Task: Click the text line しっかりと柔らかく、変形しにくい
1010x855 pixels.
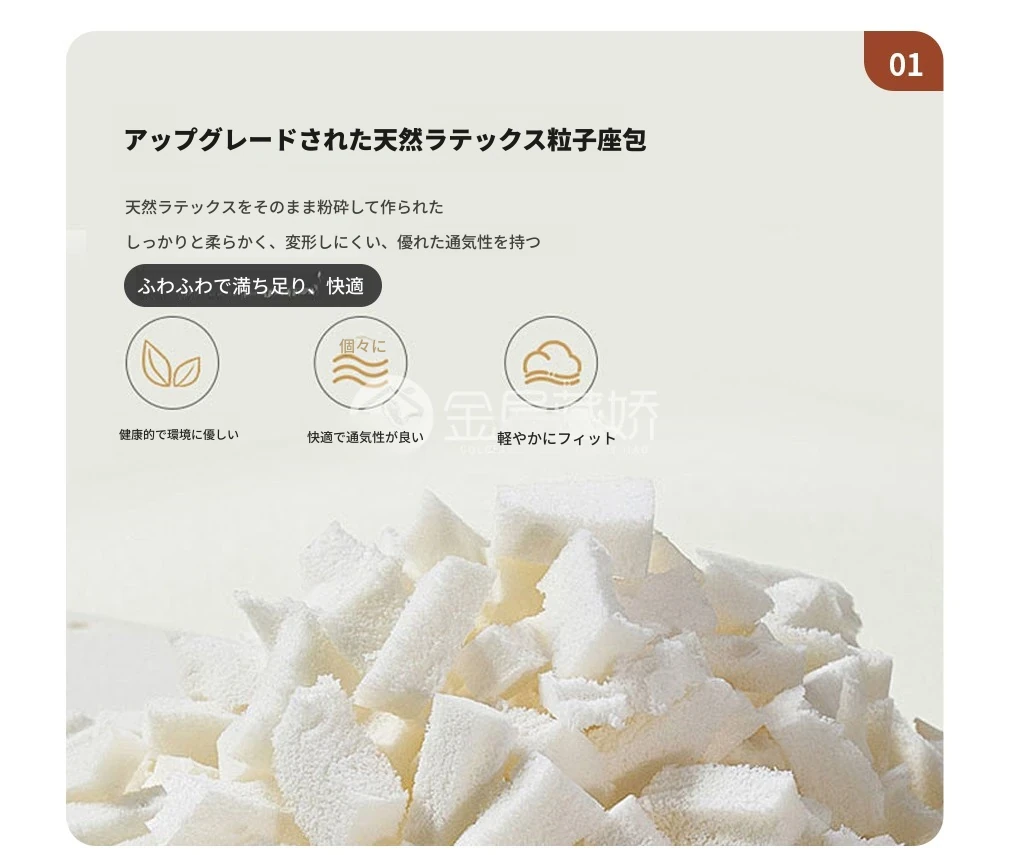Action: click(x=255, y=242)
